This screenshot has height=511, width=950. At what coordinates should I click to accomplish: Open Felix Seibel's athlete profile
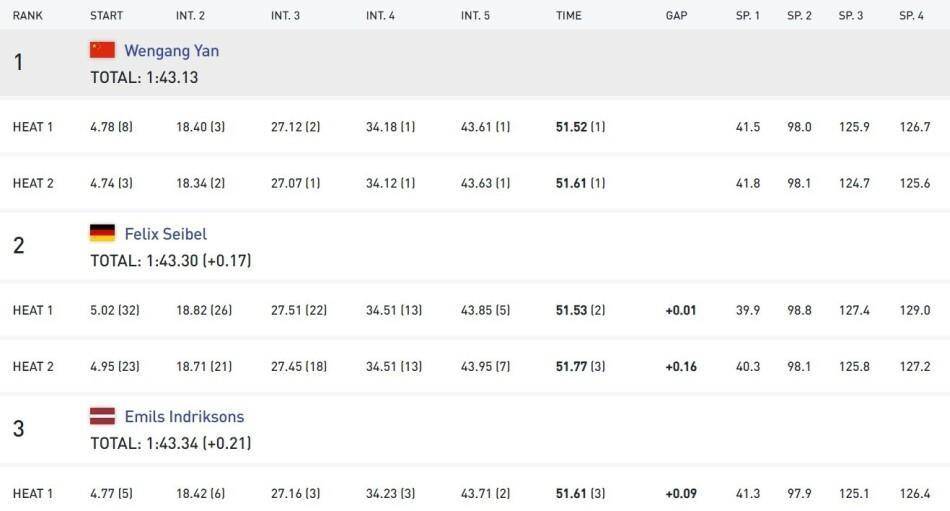(x=165, y=234)
